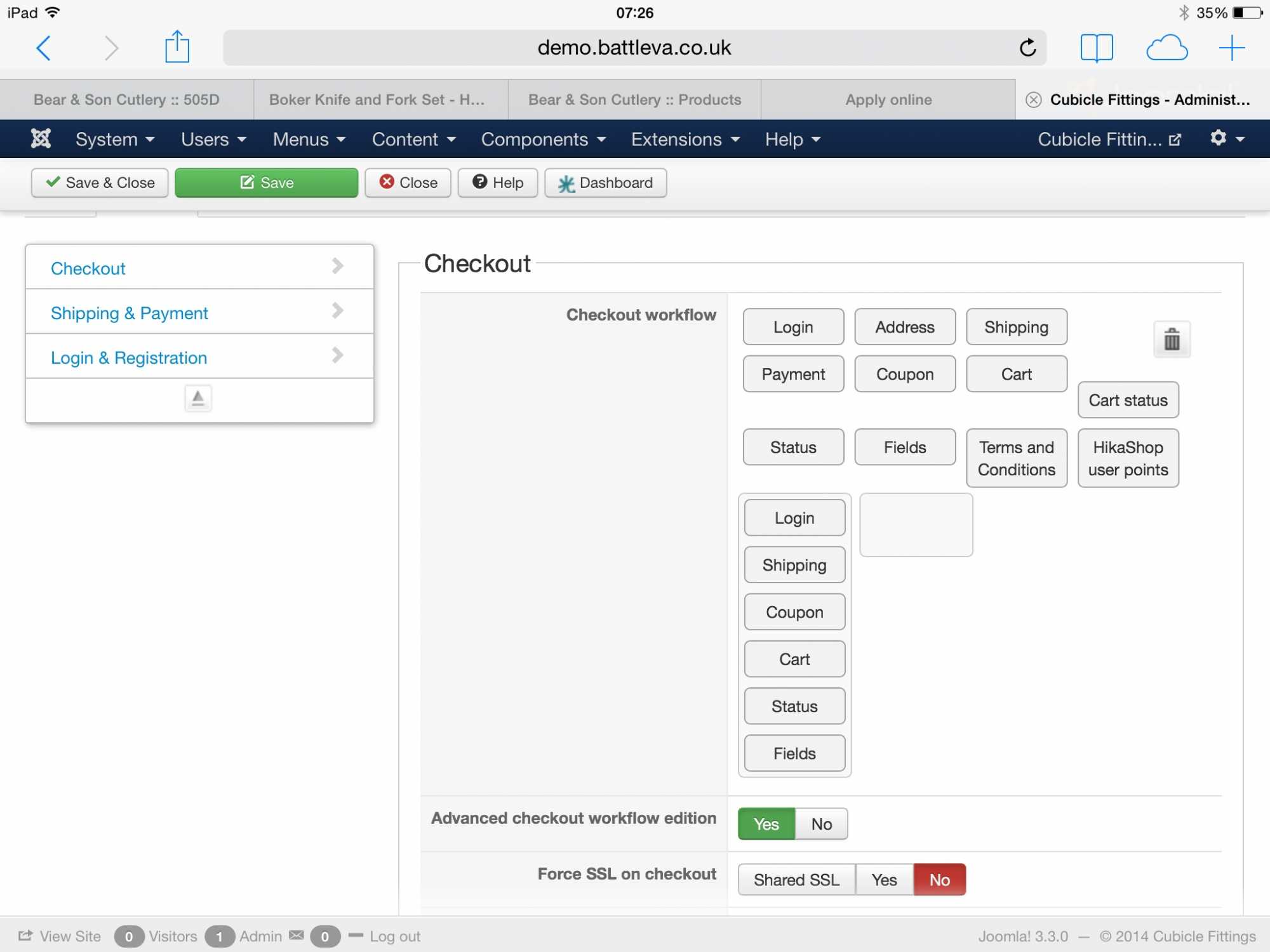Open the Extensions dropdown menu

tap(685, 139)
